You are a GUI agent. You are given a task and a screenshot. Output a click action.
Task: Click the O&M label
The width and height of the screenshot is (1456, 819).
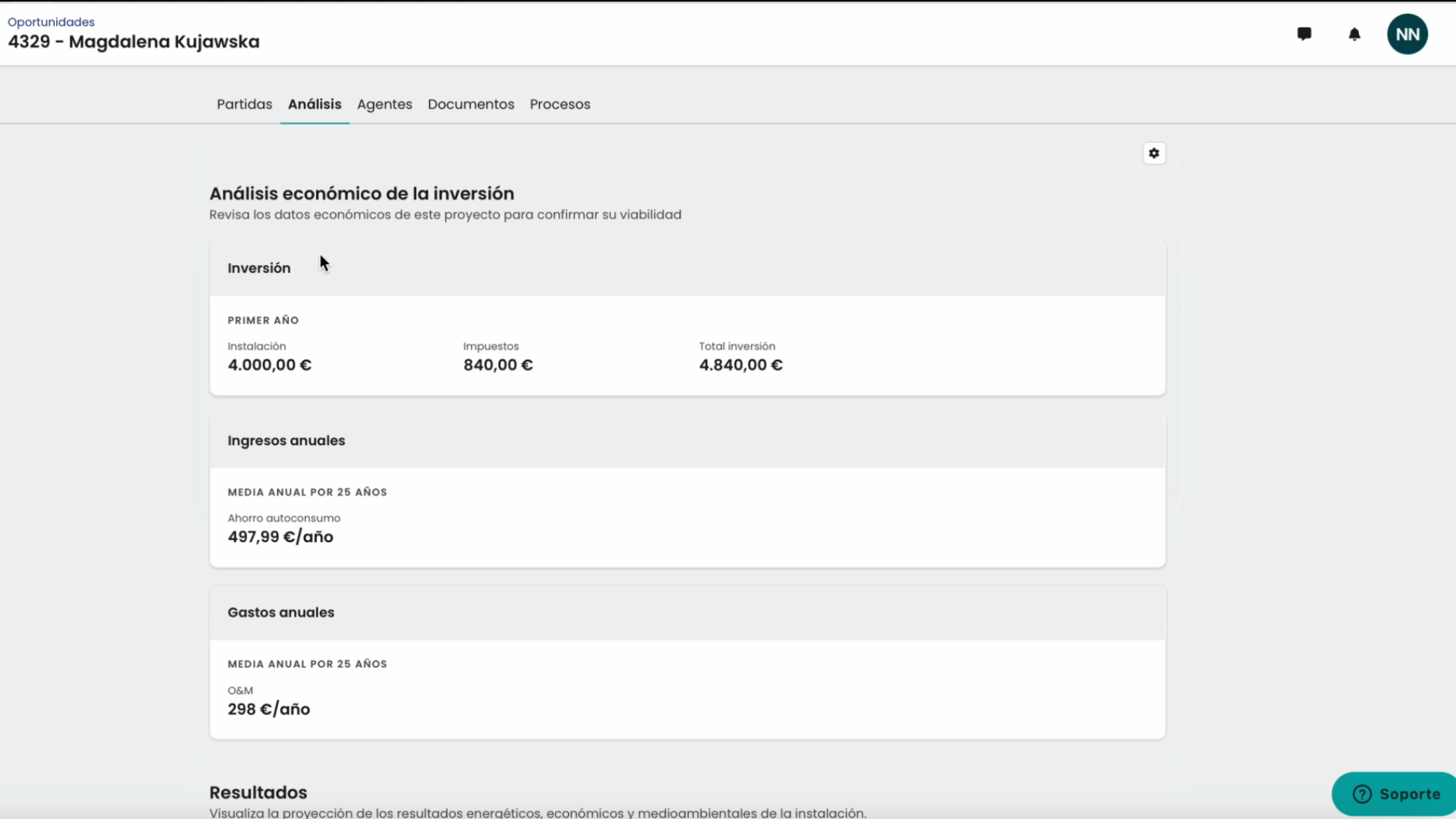click(240, 690)
